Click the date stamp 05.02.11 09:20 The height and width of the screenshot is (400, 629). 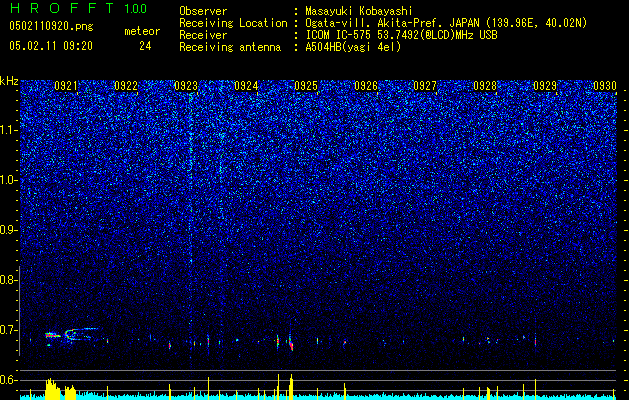tap(51, 46)
